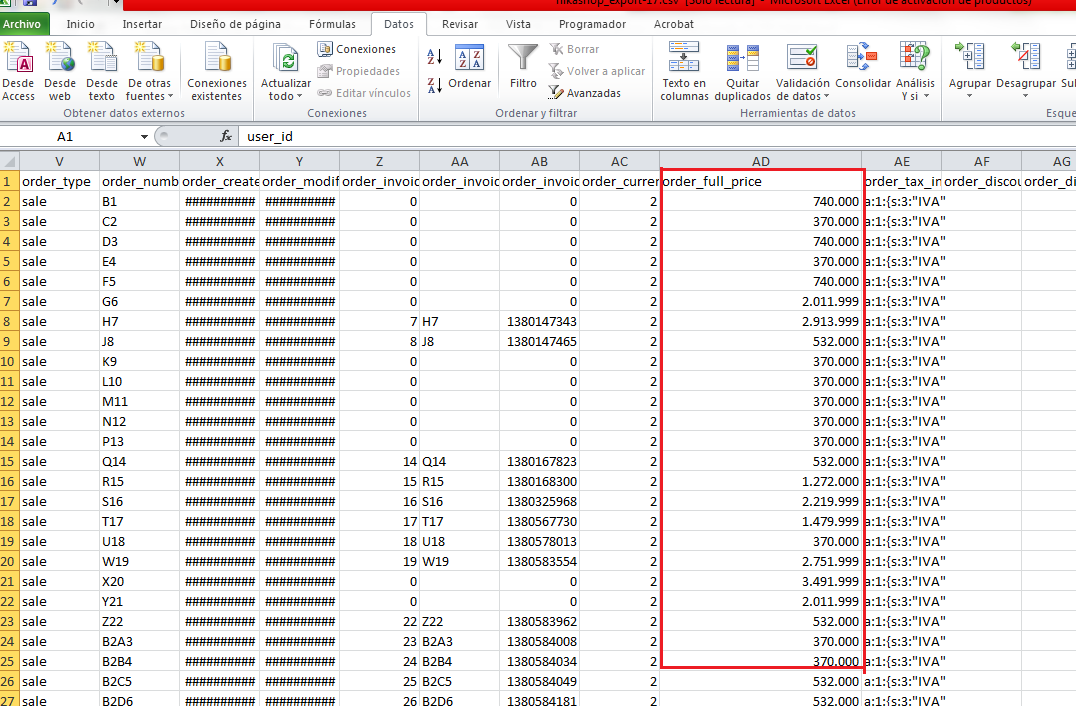This screenshot has width=1076, height=706.
Task: Click order number cell H7 in column W
Action: [139, 321]
